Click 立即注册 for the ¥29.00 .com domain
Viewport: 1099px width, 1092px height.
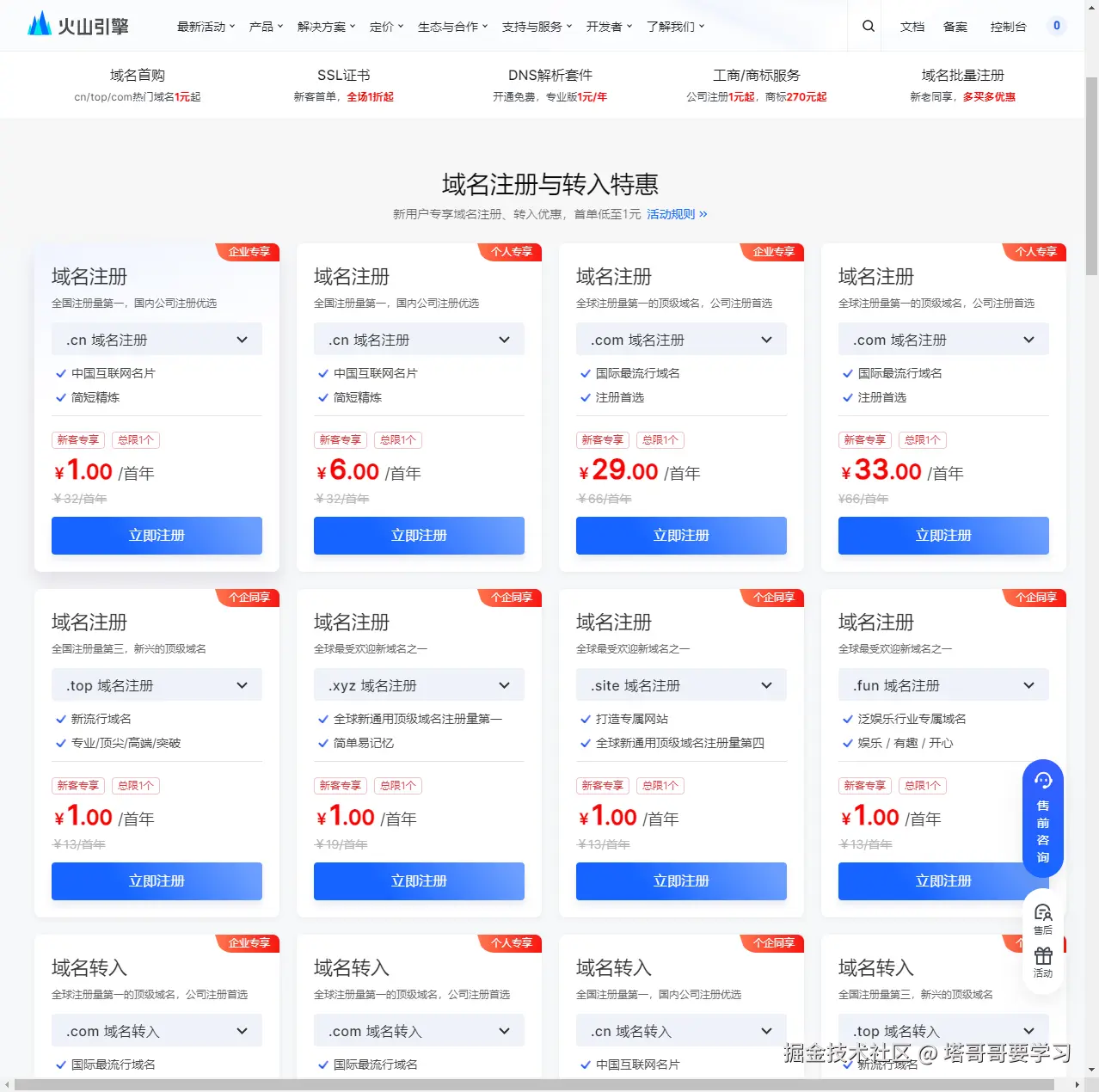click(x=681, y=536)
